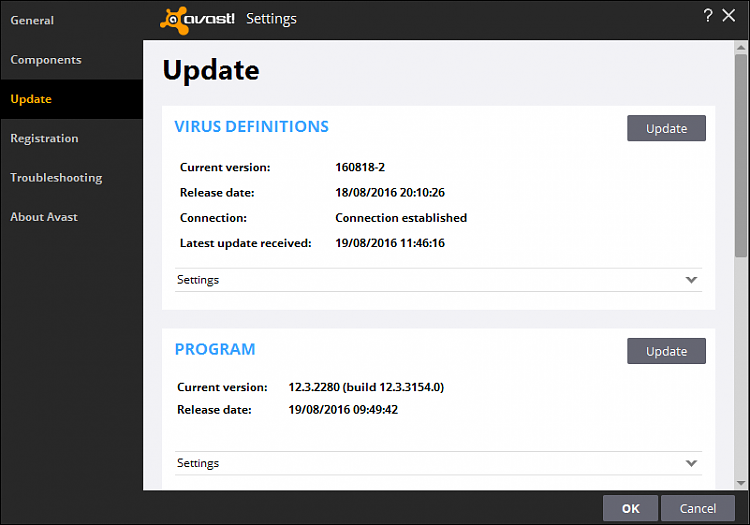The image size is (750, 525).
Task: Click the Avast logo in the title bar
Action: 197,20
